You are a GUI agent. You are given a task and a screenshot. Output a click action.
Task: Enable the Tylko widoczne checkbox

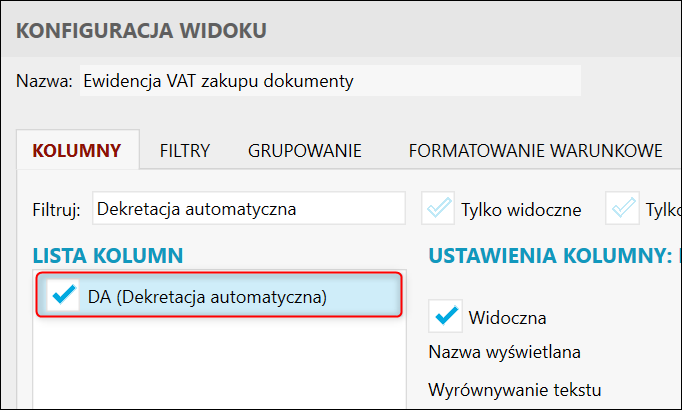point(439,209)
